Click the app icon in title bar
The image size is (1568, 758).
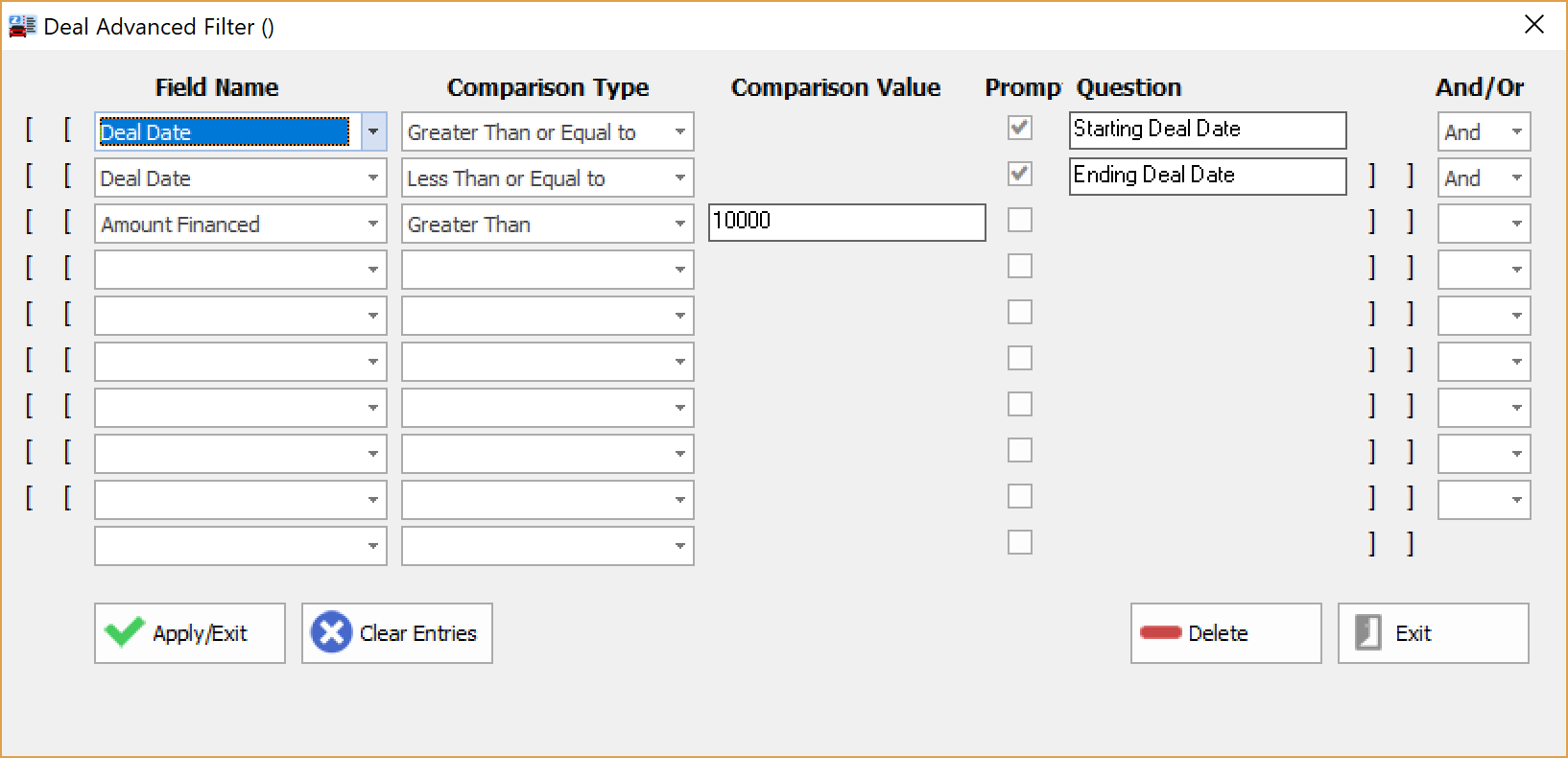tap(21, 26)
